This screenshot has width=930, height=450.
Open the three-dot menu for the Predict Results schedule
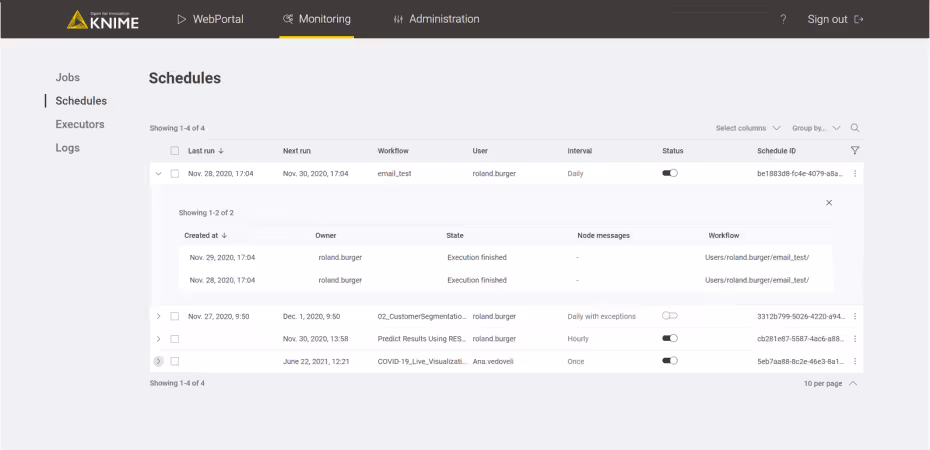pyautogui.click(x=855, y=339)
